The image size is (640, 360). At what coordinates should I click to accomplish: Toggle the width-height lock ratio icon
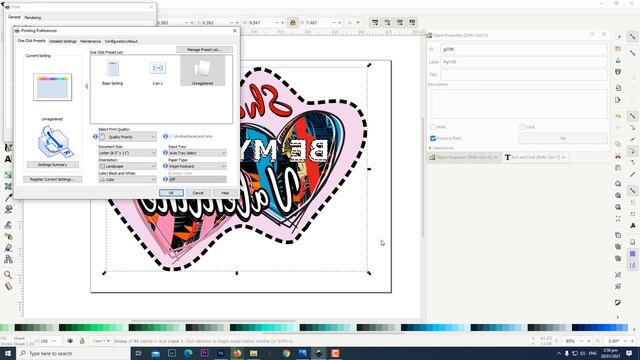tap(293, 22)
